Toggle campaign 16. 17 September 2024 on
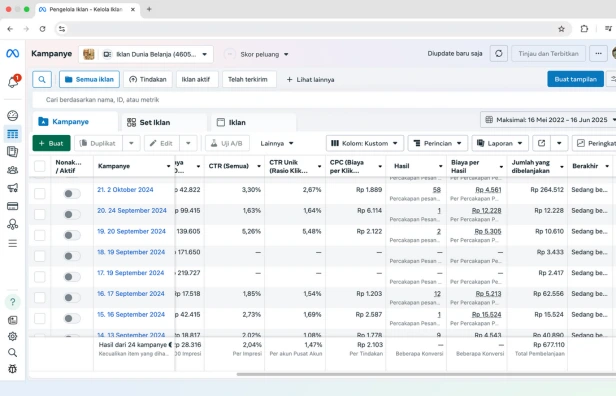 click(72, 297)
